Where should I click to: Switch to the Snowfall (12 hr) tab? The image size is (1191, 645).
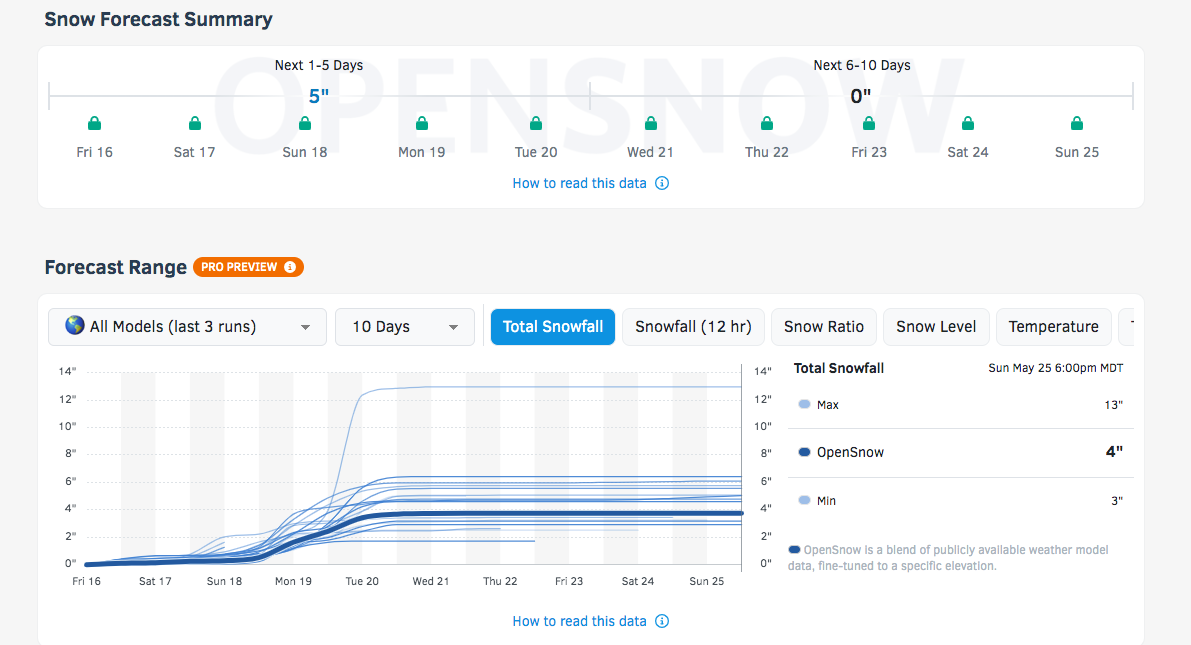[x=693, y=327]
